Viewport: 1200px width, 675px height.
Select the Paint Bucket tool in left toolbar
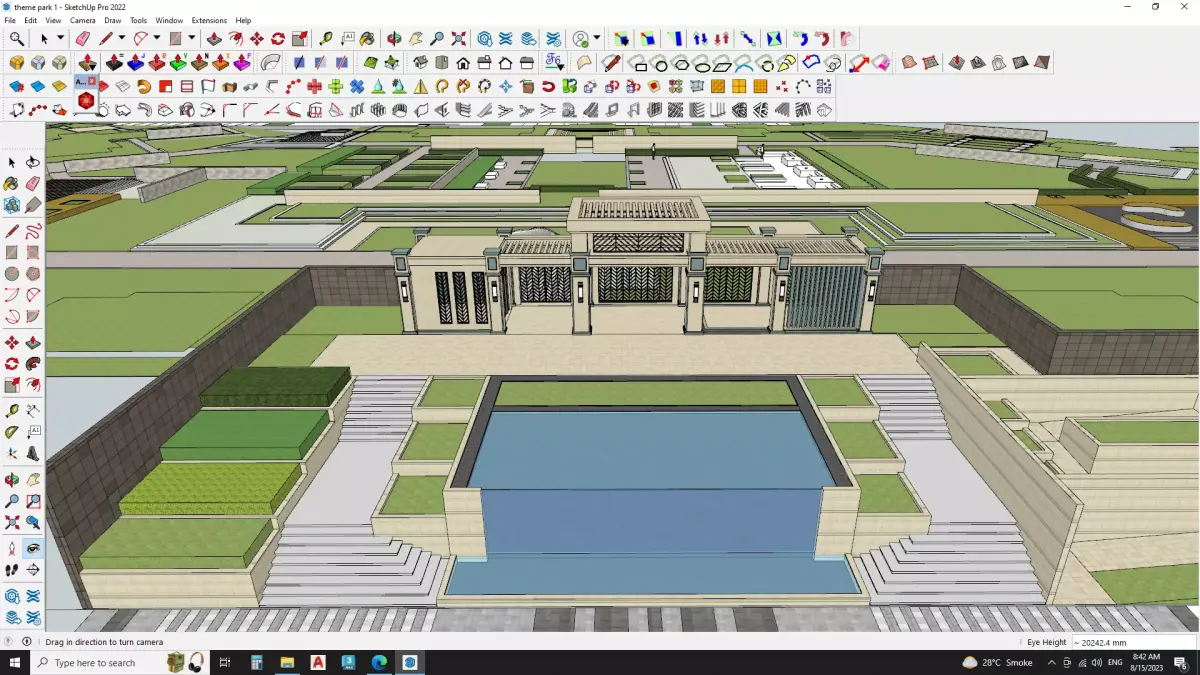click(x=12, y=184)
